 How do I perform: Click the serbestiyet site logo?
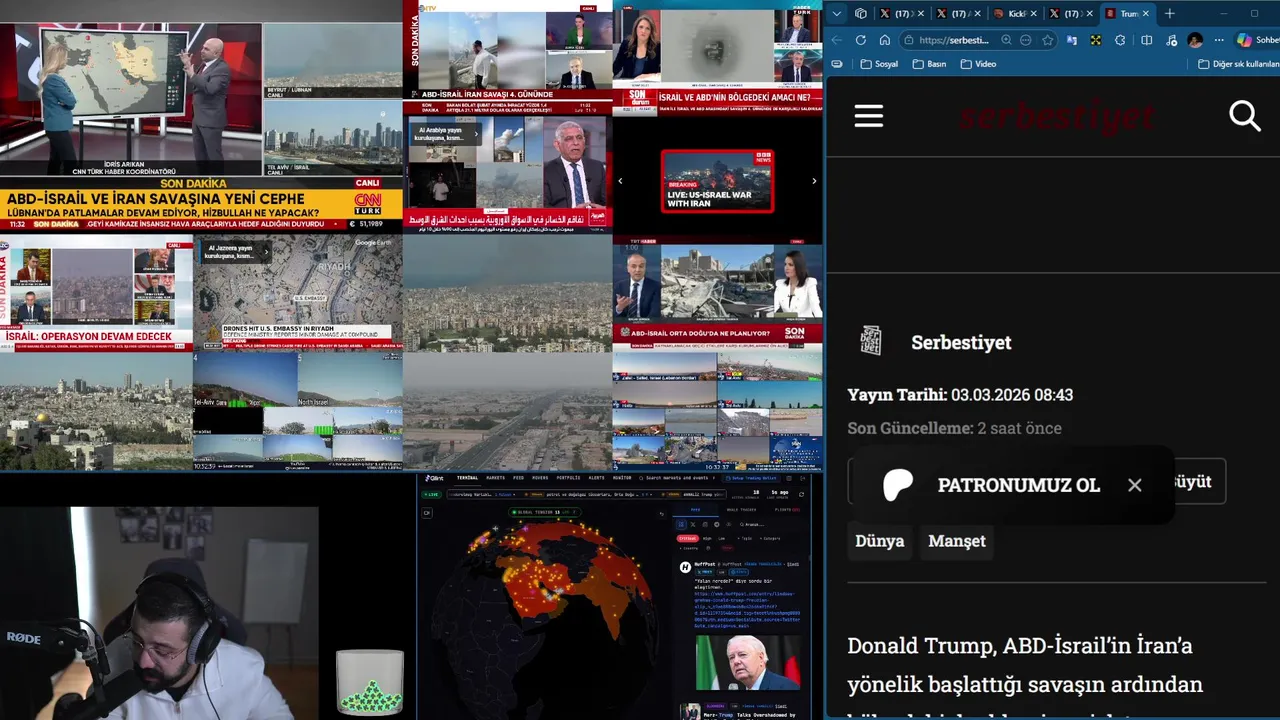1057,117
